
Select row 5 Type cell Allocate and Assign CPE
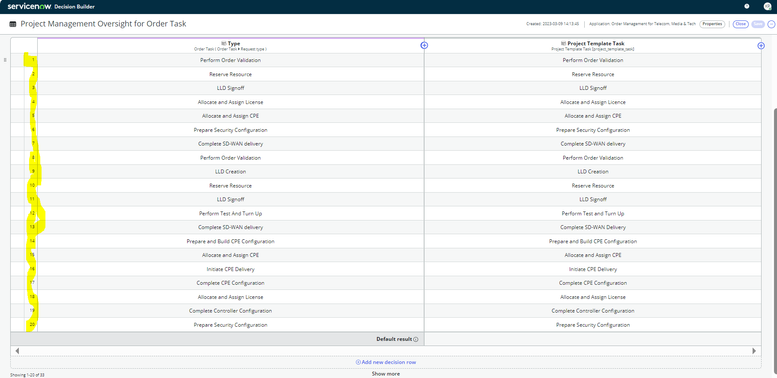[x=230, y=116]
